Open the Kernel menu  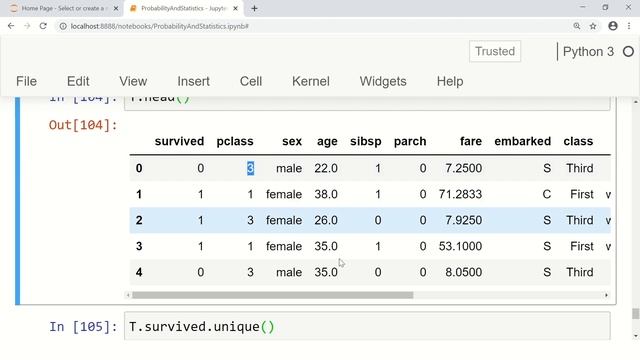tap(311, 81)
